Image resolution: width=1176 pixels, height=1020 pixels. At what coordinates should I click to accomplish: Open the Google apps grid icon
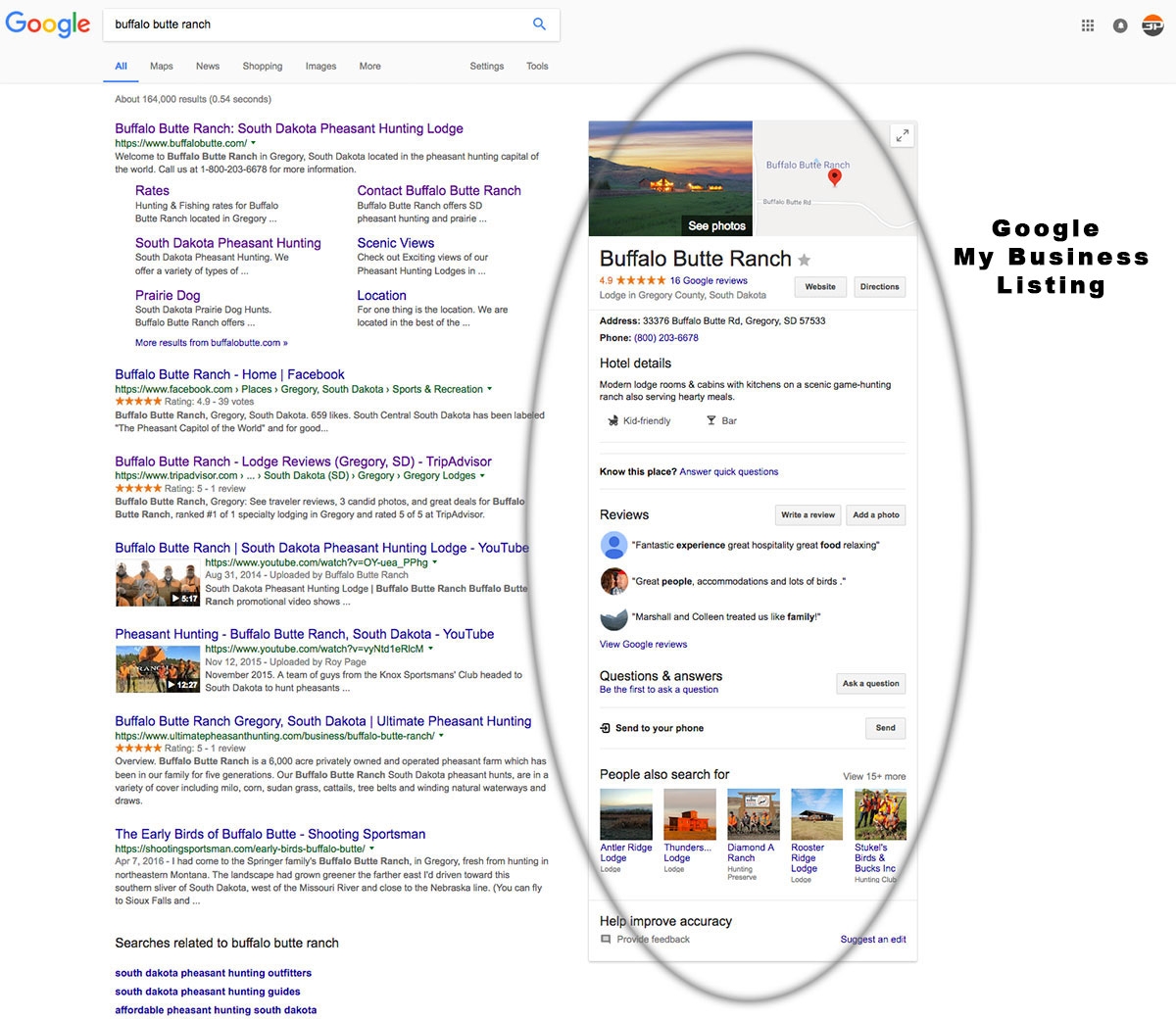(1088, 25)
